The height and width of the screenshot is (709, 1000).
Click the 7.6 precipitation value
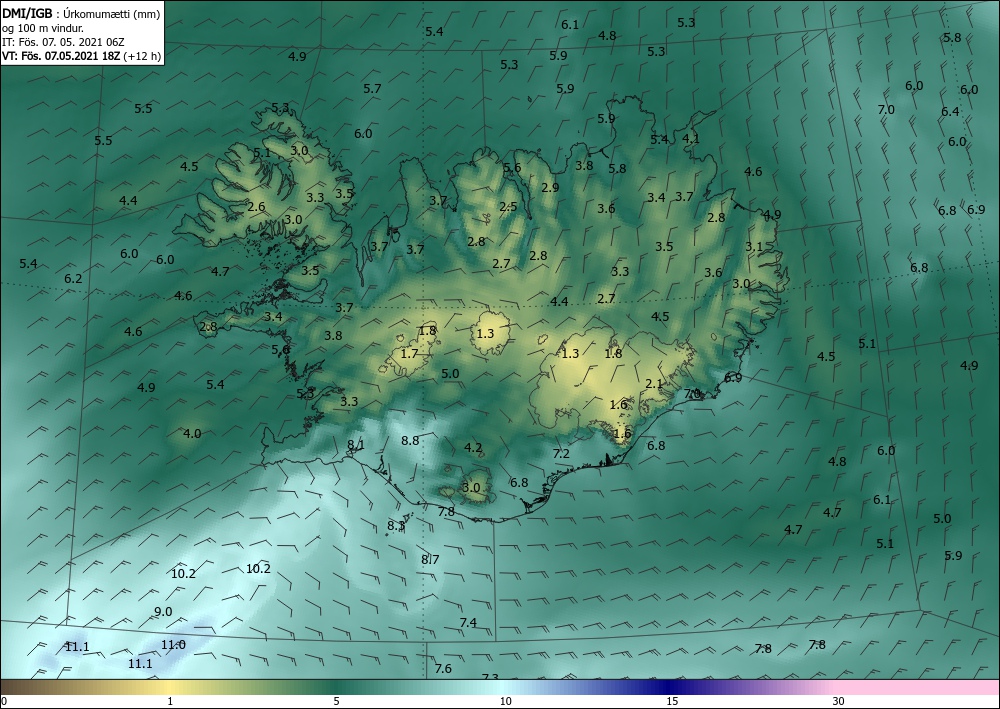click(x=443, y=668)
